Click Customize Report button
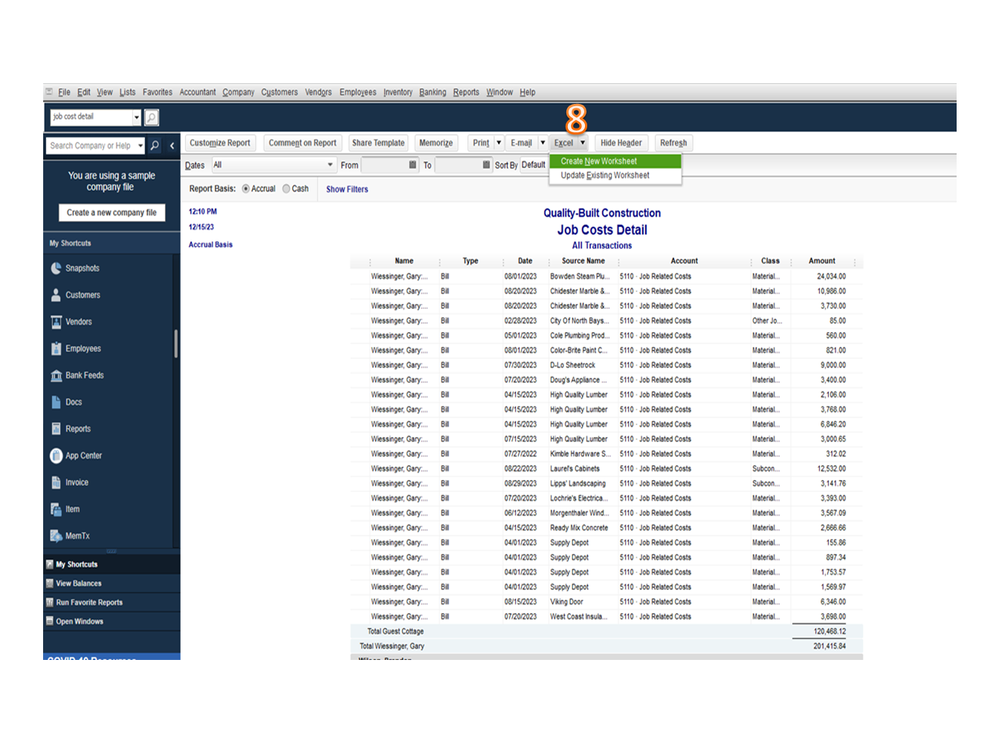 coord(220,143)
